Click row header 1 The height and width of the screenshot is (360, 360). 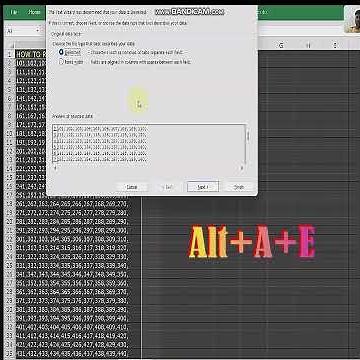tap(10, 54)
